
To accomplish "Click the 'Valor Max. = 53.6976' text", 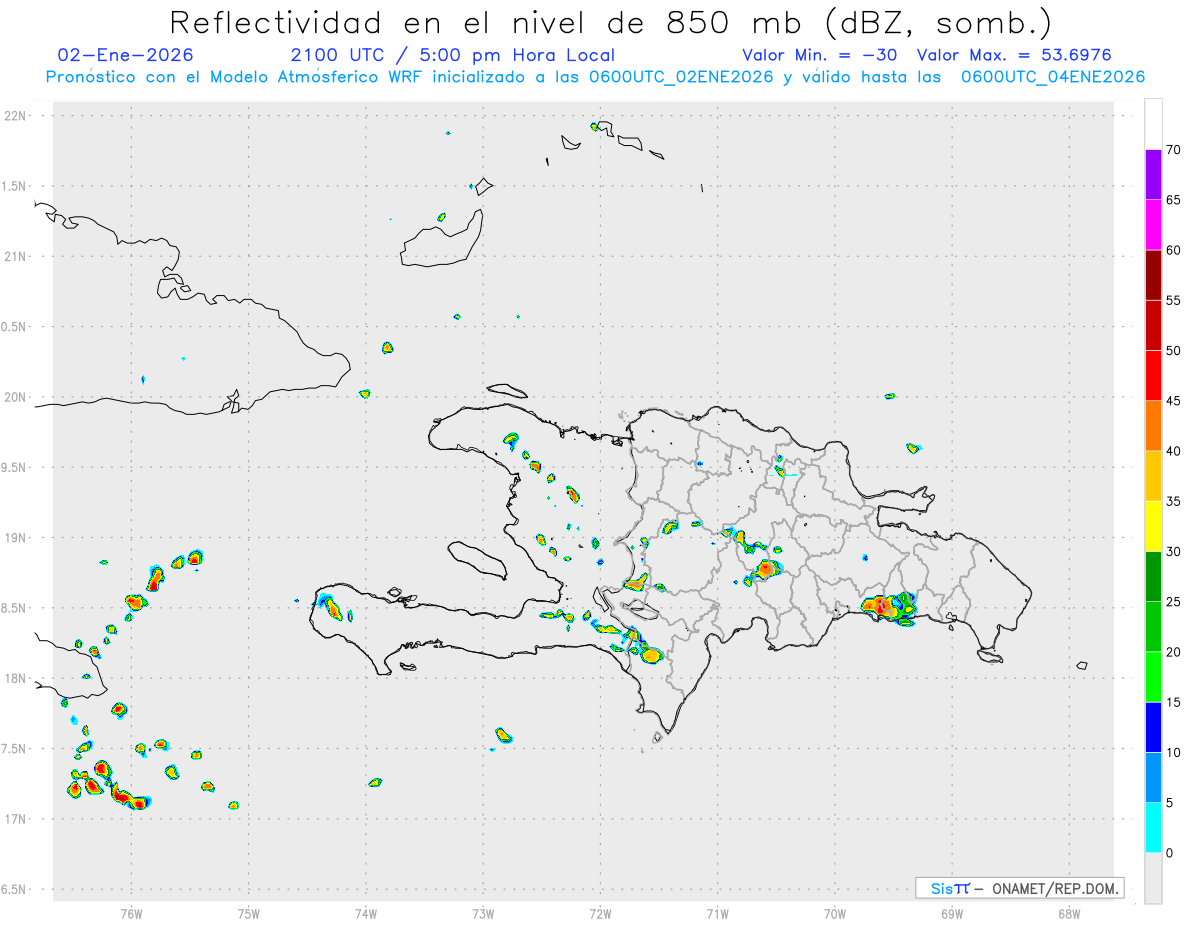I will [x=1014, y=55].
